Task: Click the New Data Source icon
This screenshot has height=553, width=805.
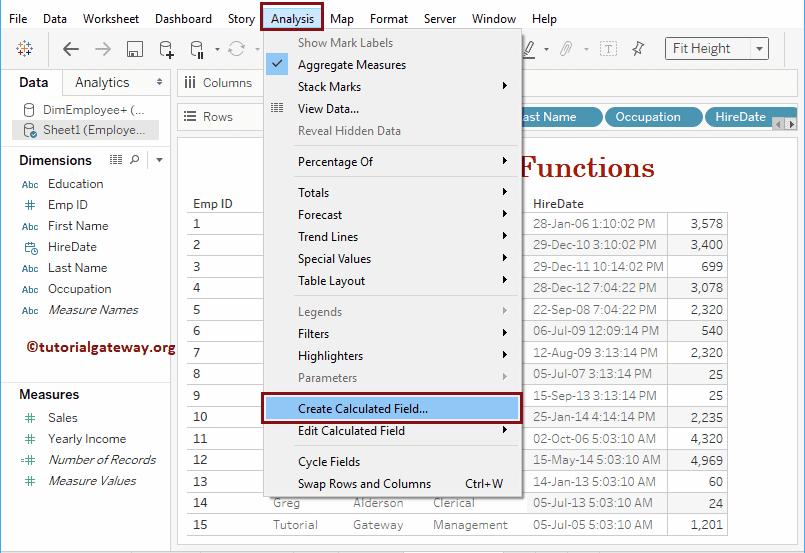Action: (x=166, y=49)
